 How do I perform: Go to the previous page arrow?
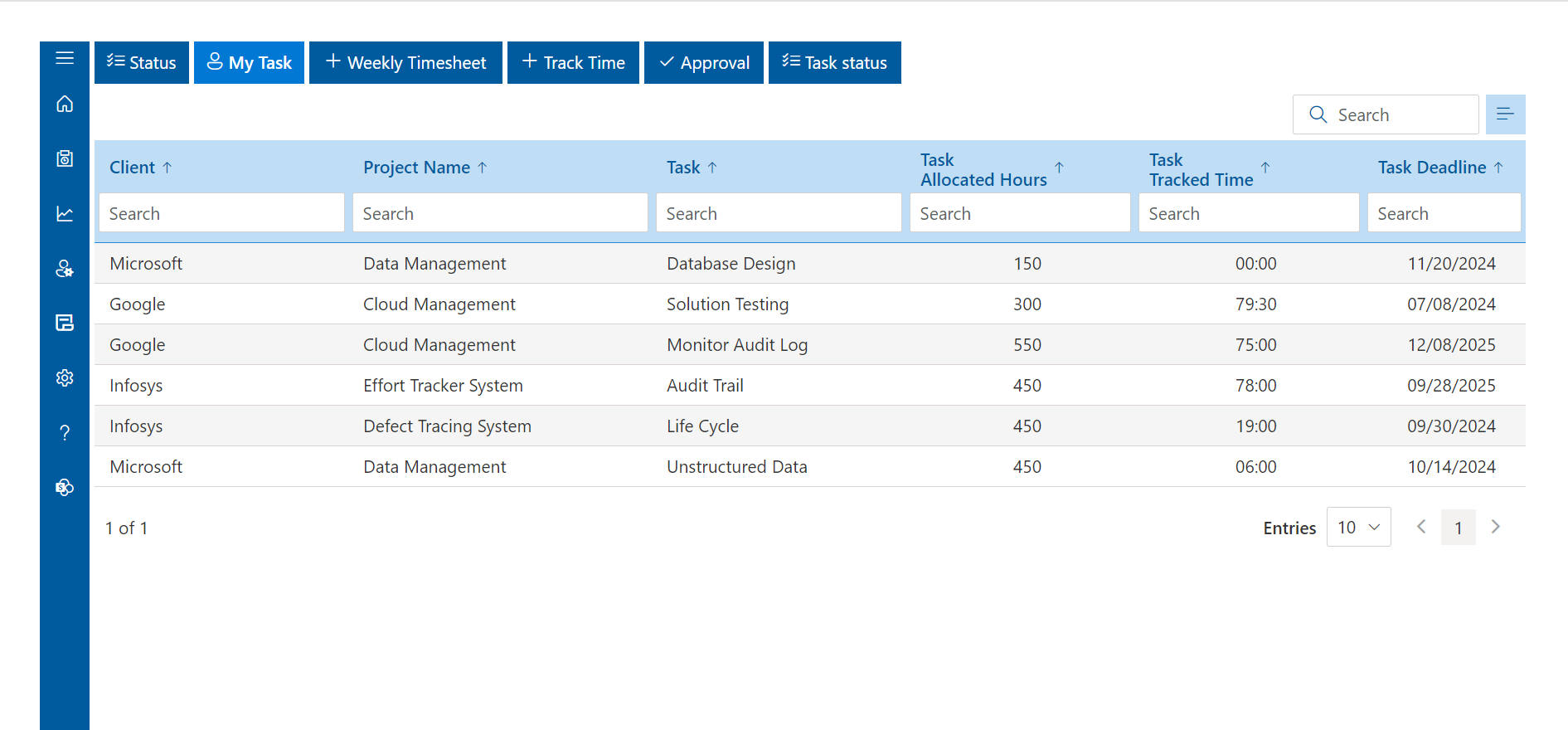(1421, 528)
